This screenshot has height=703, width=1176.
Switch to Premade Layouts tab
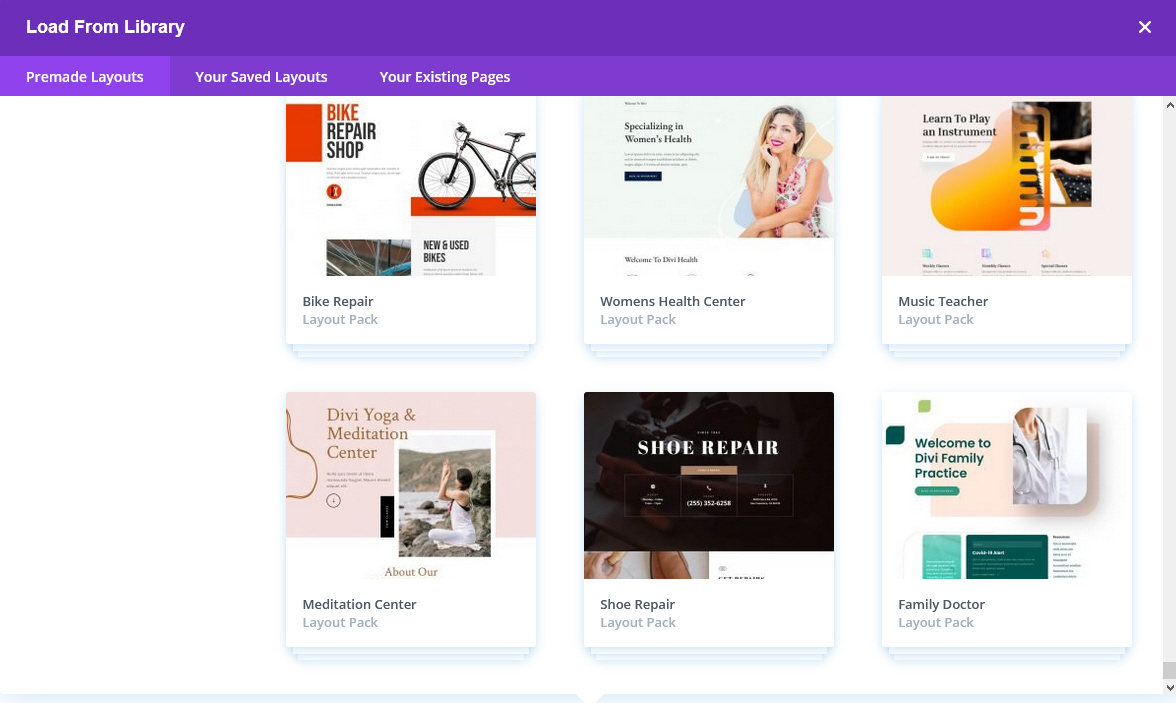pyautogui.click(x=85, y=77)
